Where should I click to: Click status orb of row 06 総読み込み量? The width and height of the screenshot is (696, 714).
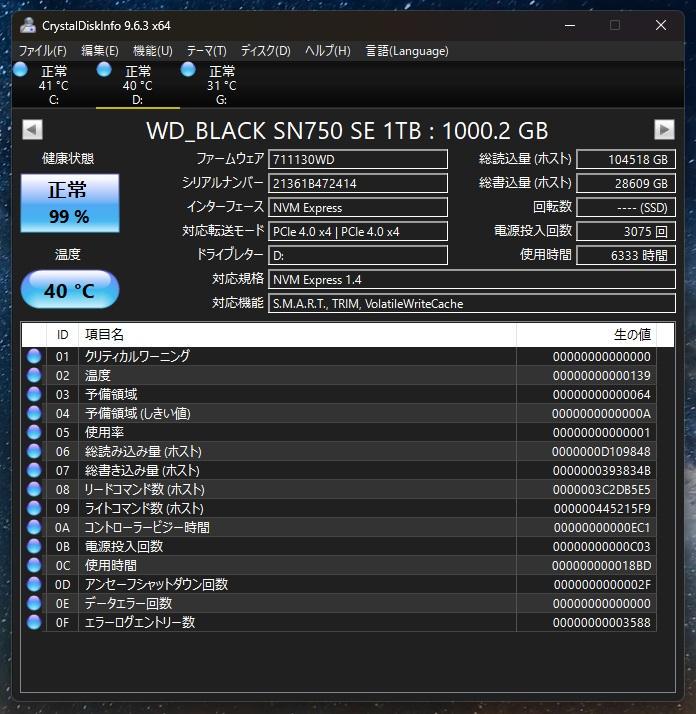(x=34, y=451)
